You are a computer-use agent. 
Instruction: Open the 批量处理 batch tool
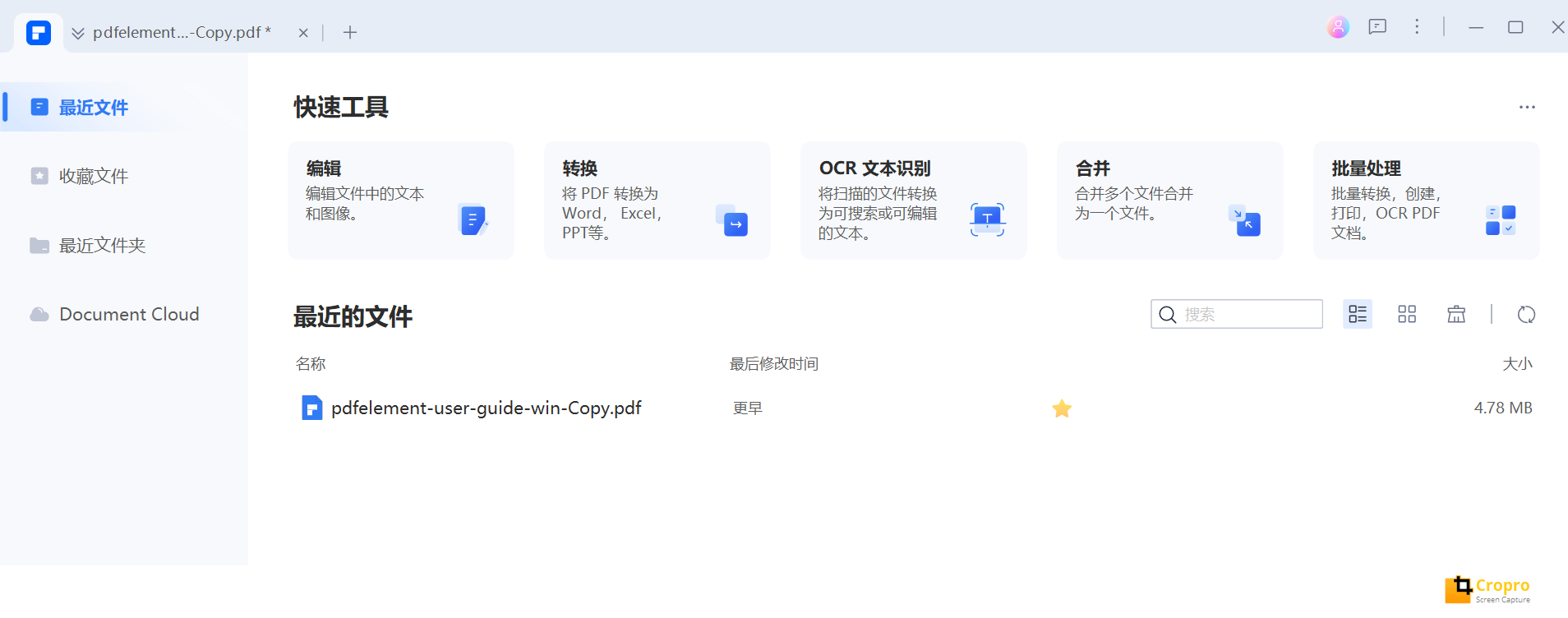click(1427, 201)
